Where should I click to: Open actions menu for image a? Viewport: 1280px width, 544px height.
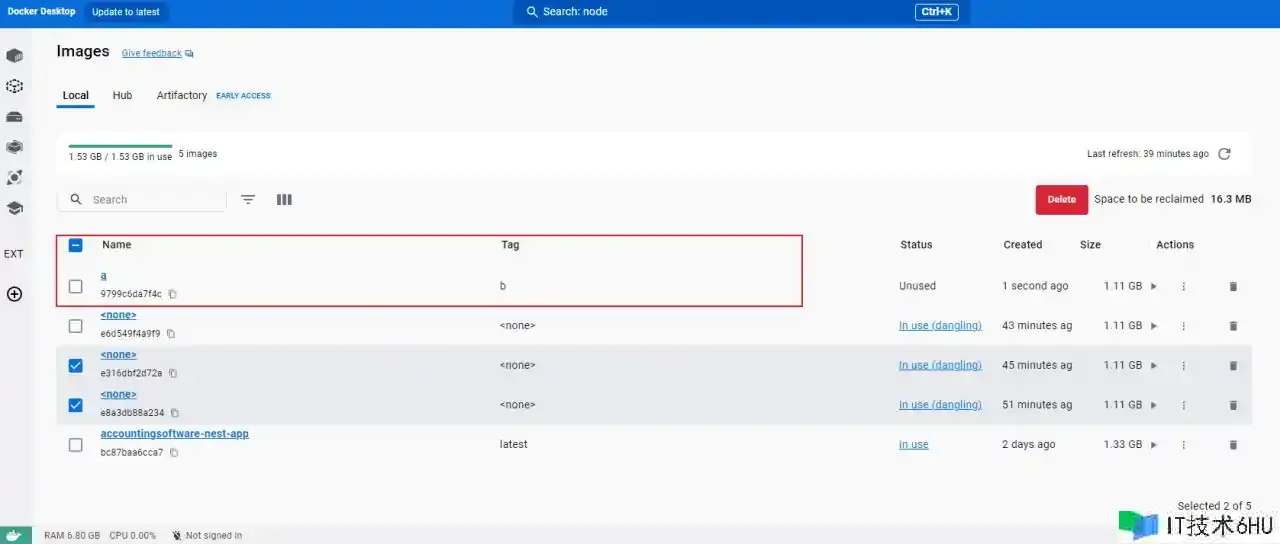tap(1183, 286)
